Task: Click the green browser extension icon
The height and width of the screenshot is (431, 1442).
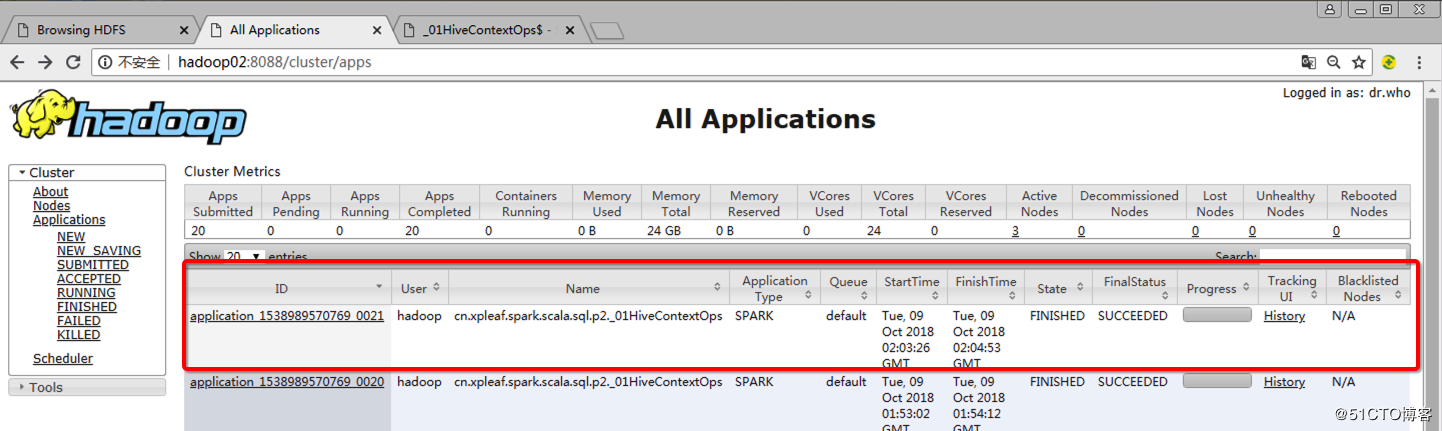Action: 1389,62
